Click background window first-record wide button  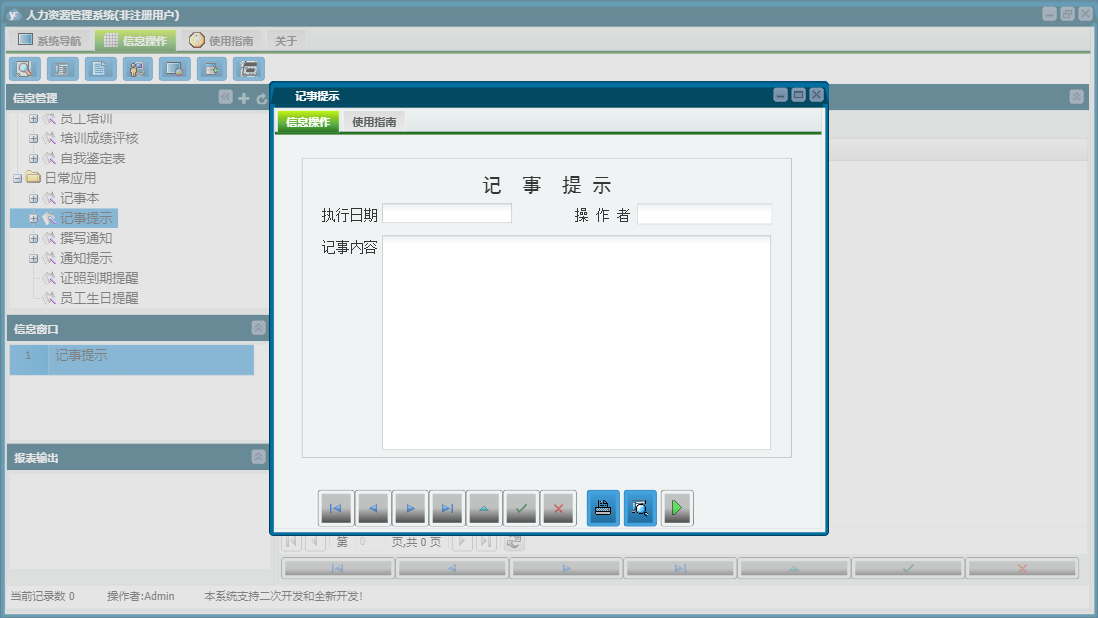[338, 568]
